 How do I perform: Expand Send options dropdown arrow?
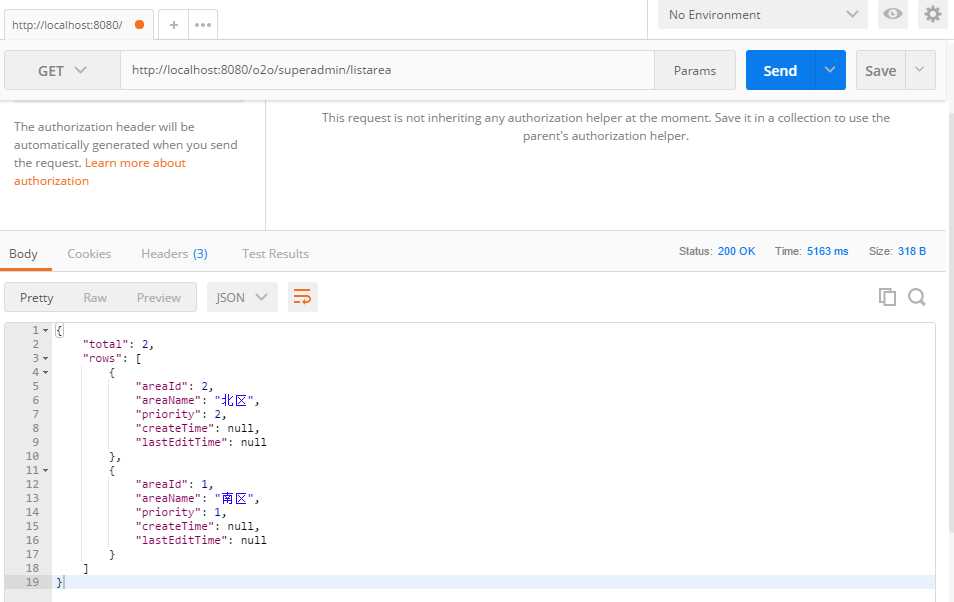pyautogui.click(x=830, y=70)
